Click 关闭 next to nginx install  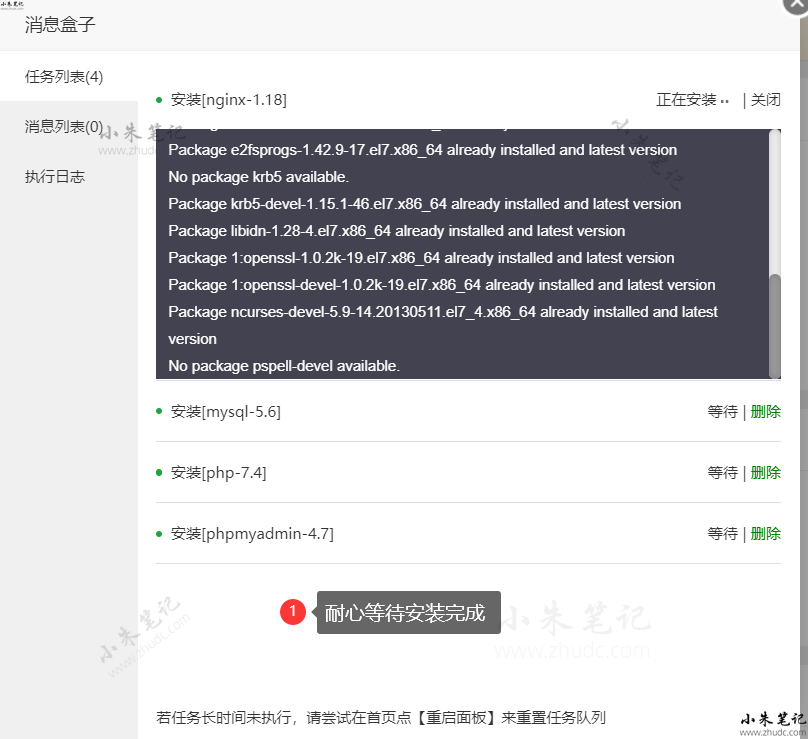coord(765,100)
